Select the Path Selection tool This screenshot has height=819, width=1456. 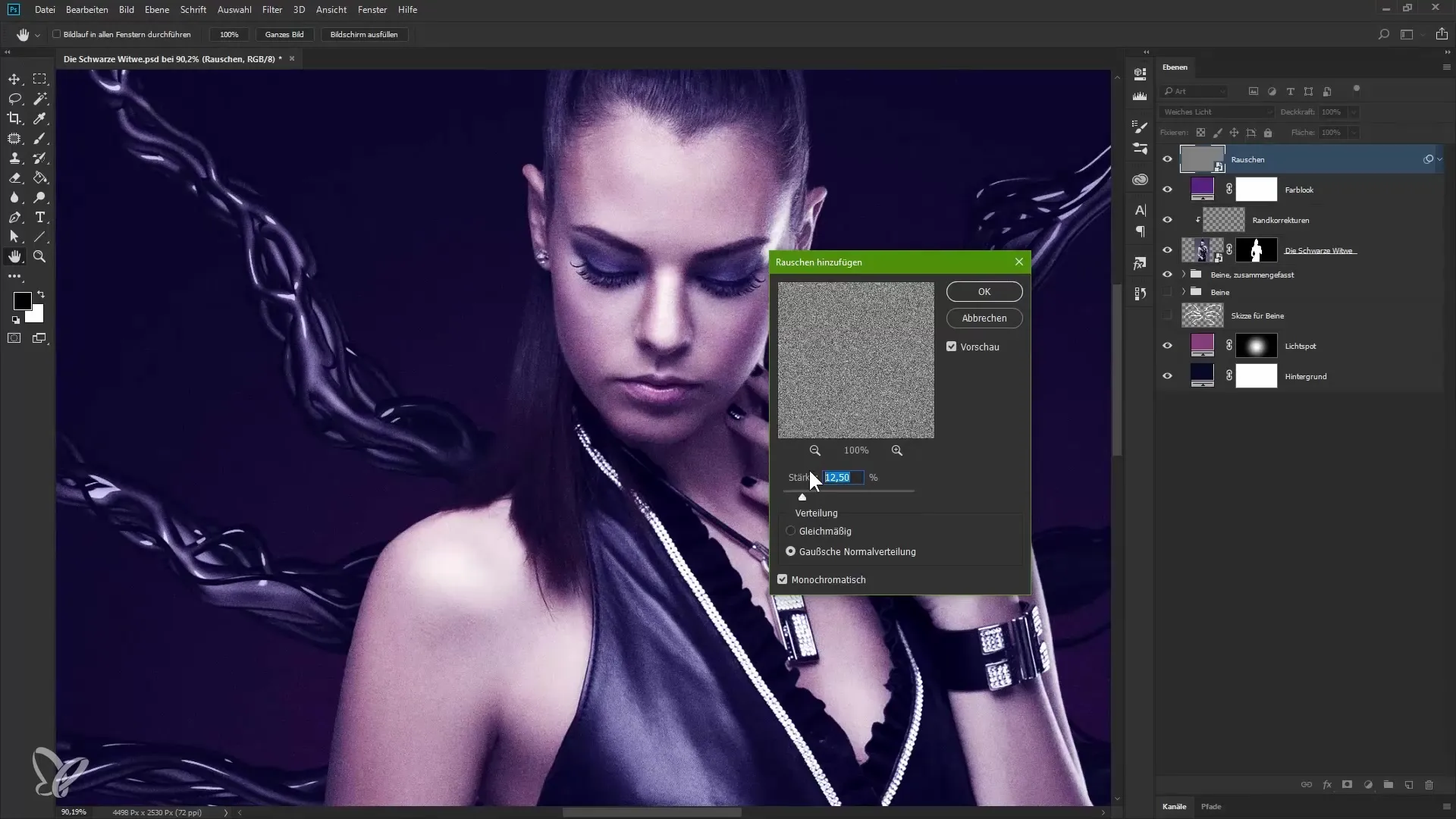pyautogui.click(x=14, y=237)
